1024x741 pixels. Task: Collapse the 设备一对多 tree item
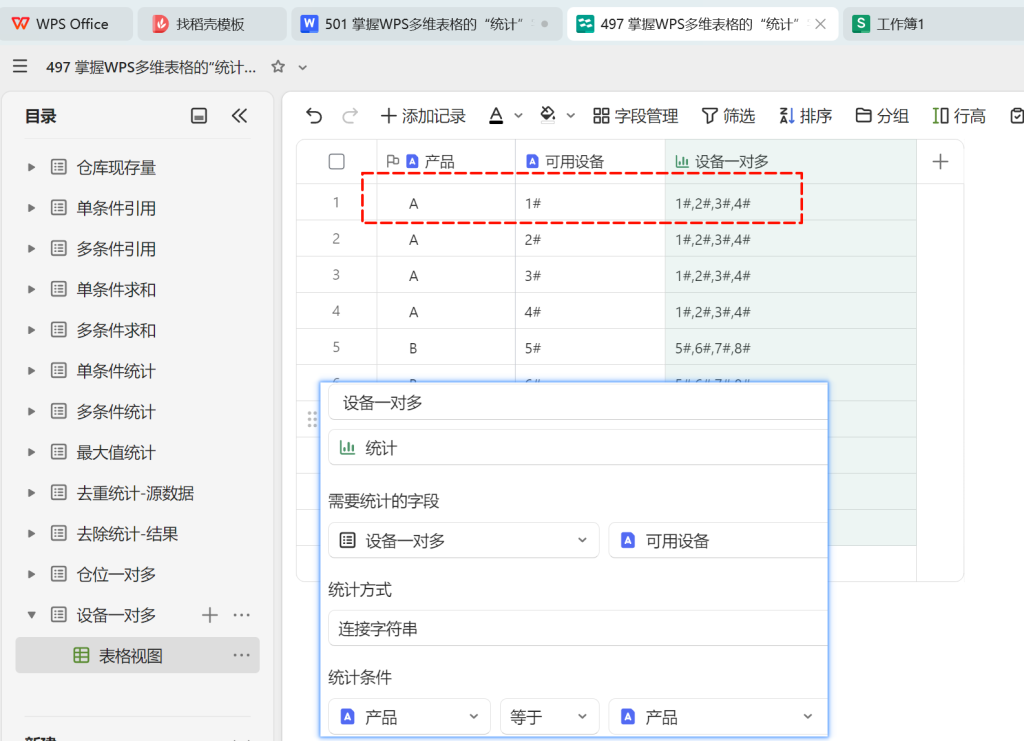click(31, 615)
